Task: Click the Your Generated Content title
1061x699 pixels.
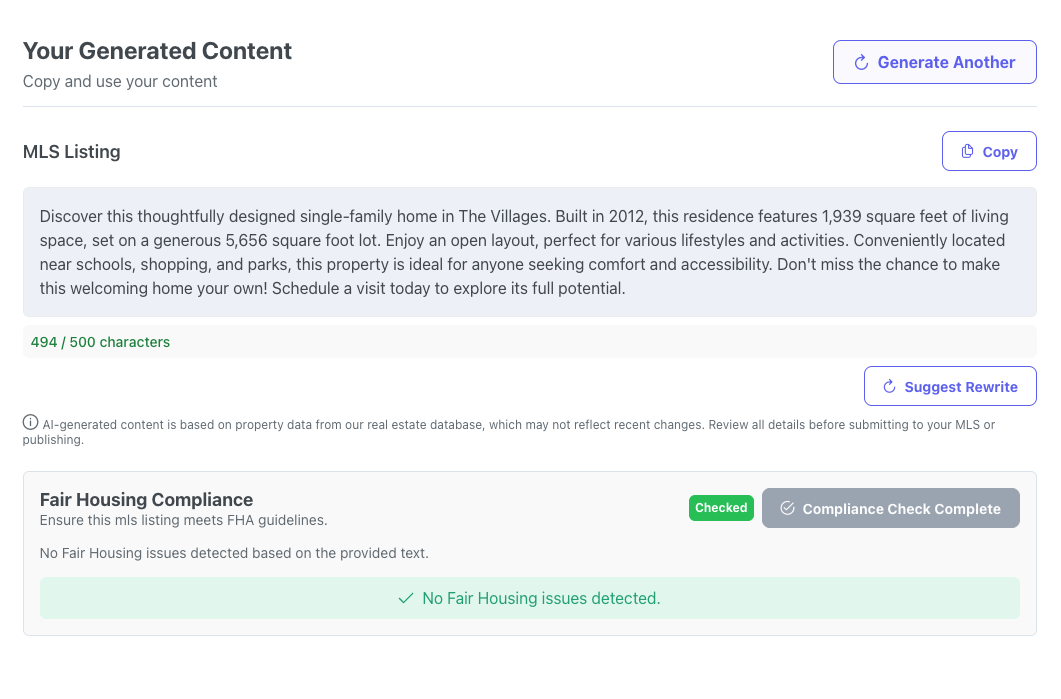Action: [x=156, y=51]
